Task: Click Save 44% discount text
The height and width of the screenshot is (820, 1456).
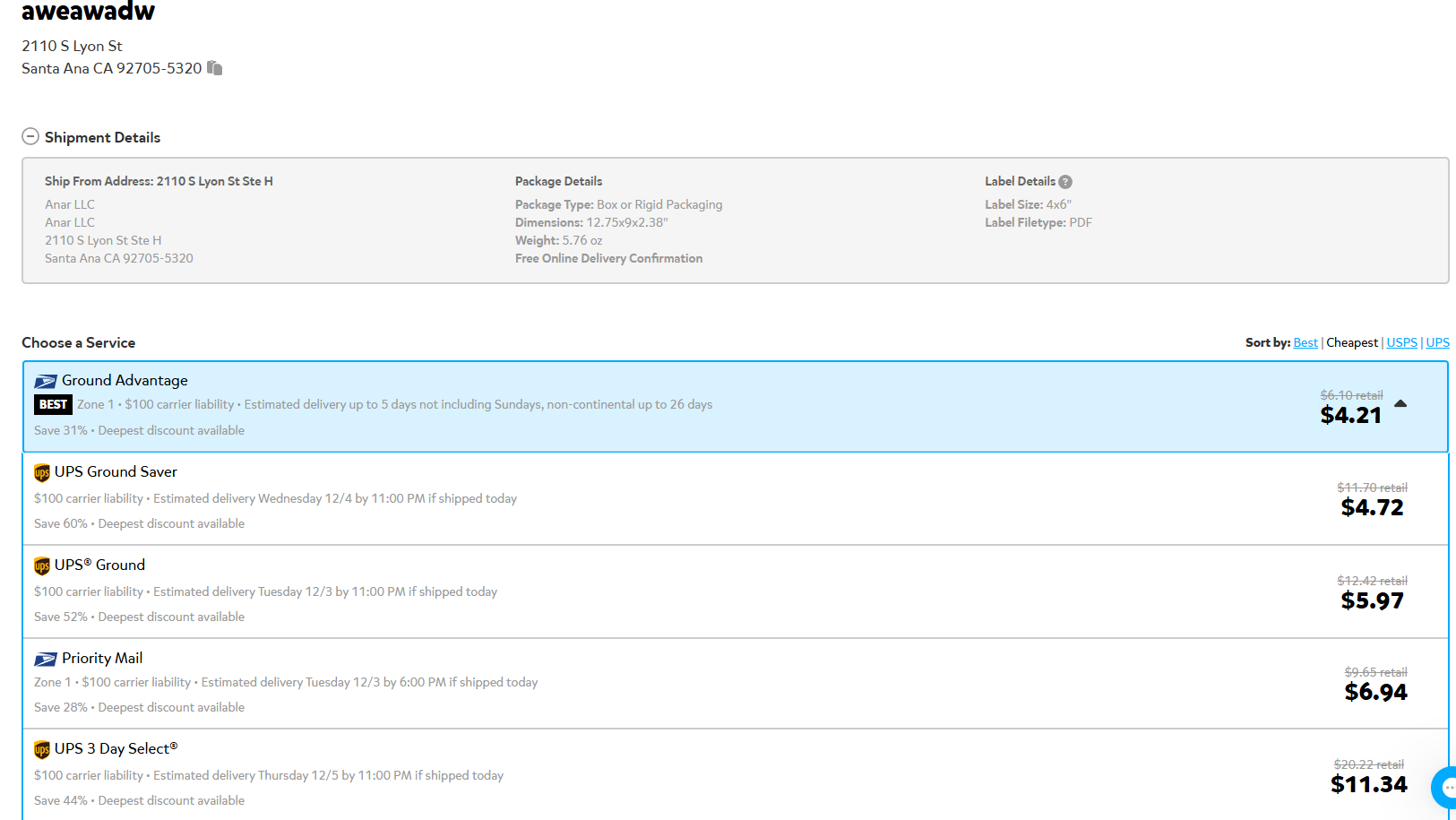Action: (61, 800)
